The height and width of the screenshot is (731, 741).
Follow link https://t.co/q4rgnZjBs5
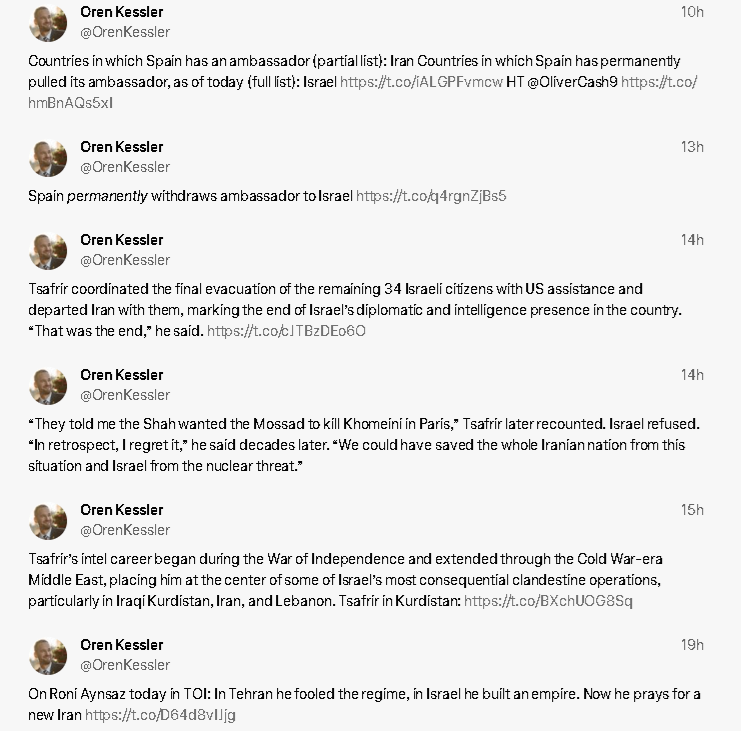coord(431,196)
